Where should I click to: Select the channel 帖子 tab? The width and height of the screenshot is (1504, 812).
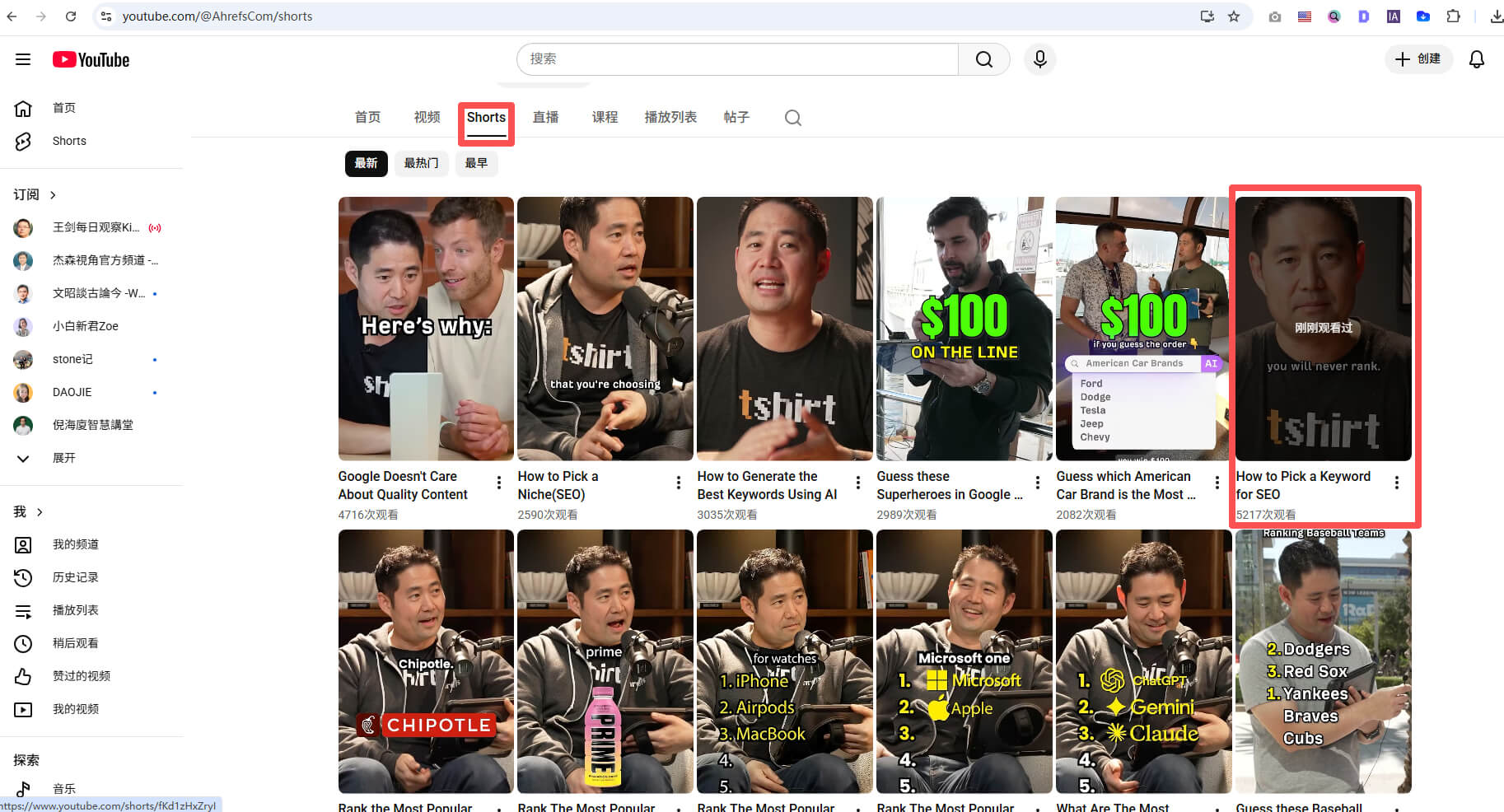coord(736,117)
